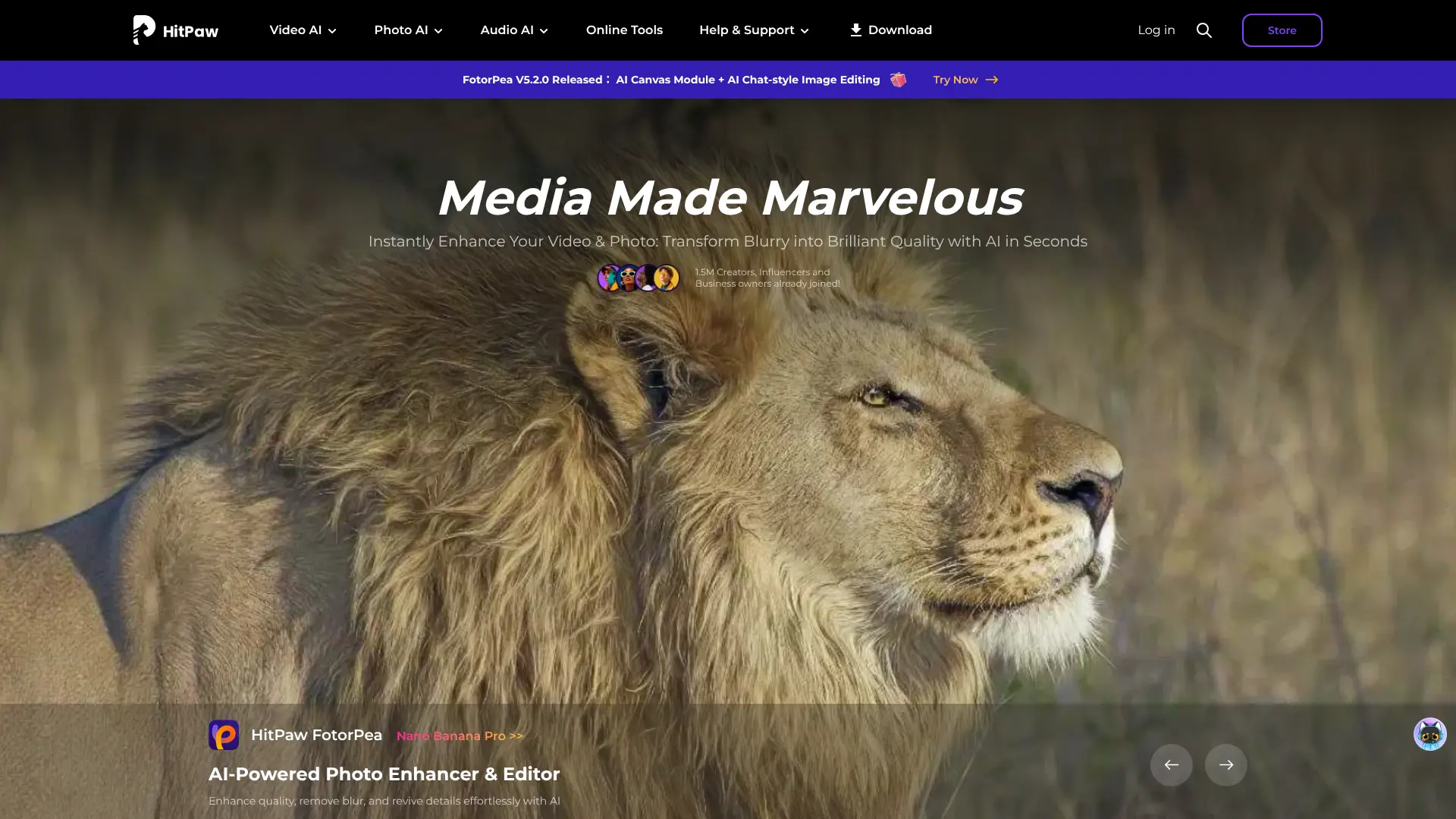
Task: Open the search magnifier icon
Action: pos(1204,30)
